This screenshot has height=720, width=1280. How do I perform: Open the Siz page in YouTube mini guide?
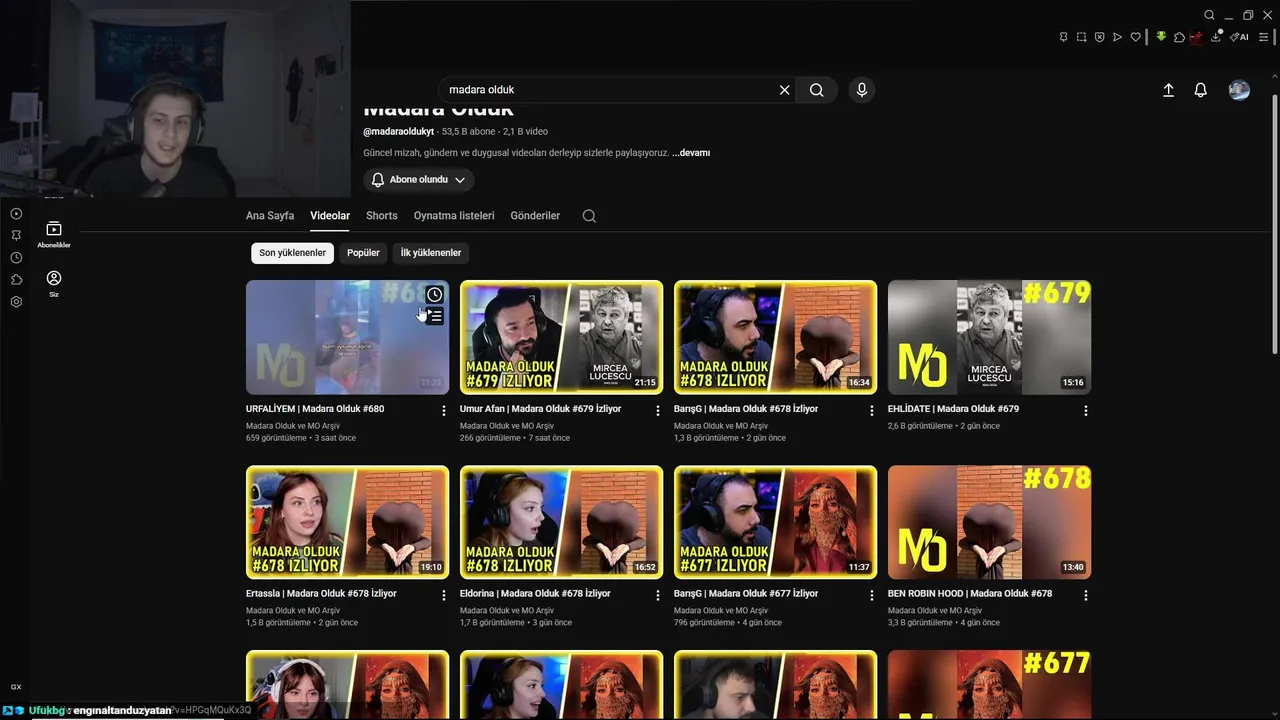pyautogui.click(x=54, y=284)
